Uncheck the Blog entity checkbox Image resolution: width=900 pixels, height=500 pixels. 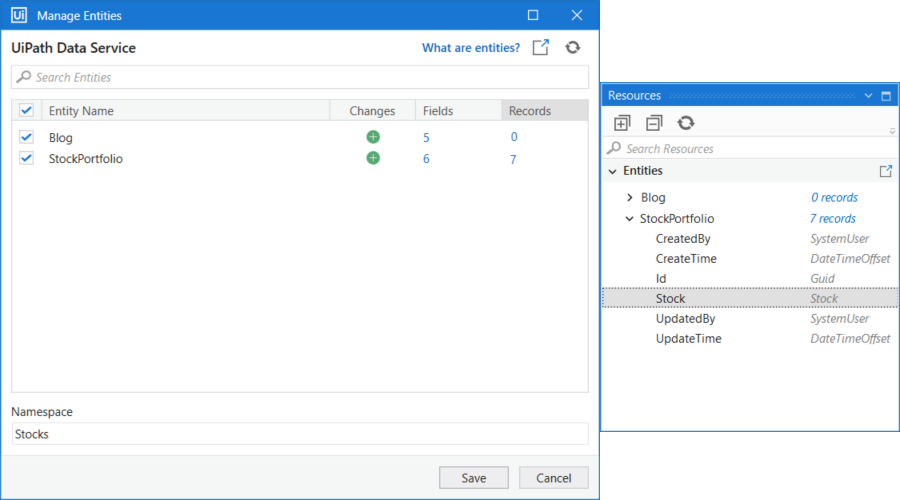[26, 137]
